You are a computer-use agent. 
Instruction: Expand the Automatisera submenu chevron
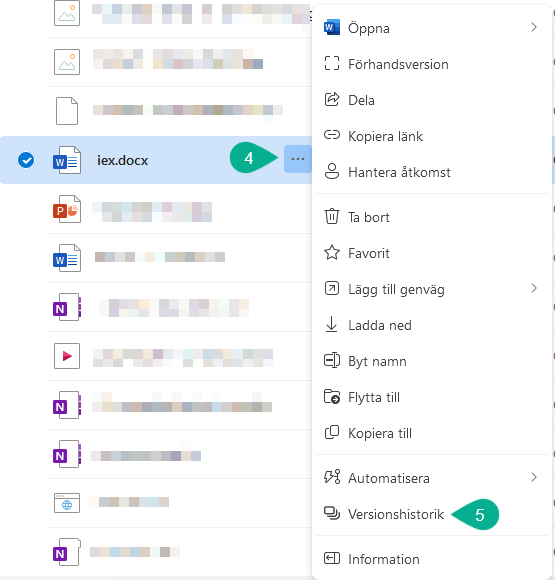click(534, 477)
